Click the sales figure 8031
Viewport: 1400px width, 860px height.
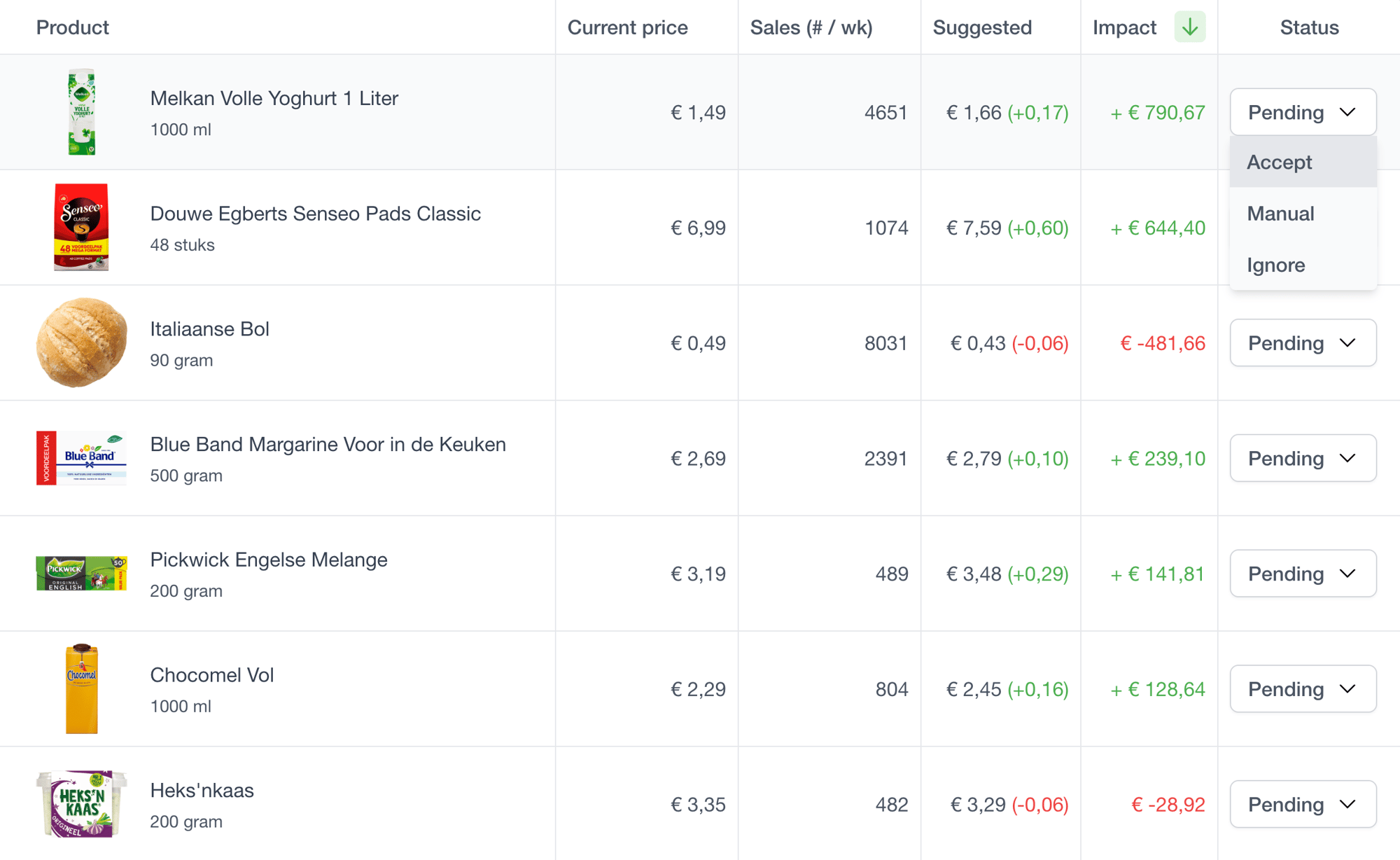[885, 343]
